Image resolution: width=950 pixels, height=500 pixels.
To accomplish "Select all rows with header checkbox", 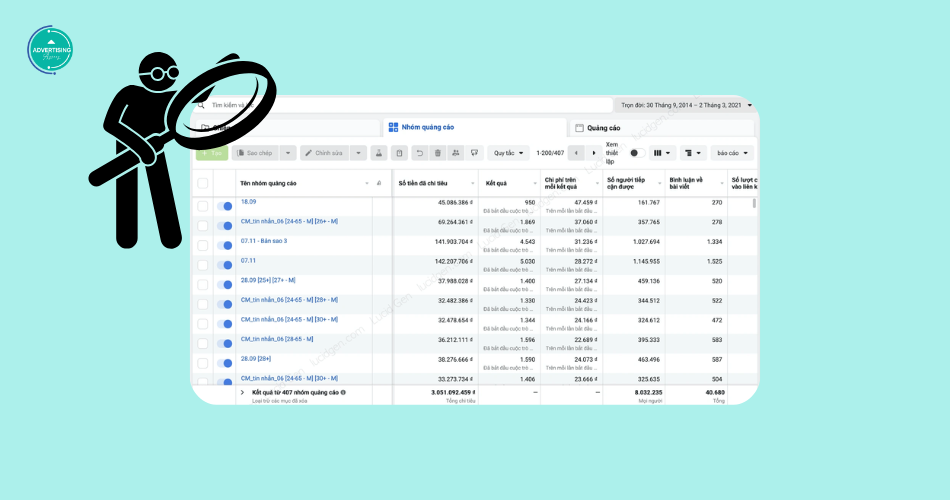I will pos(203,183).
